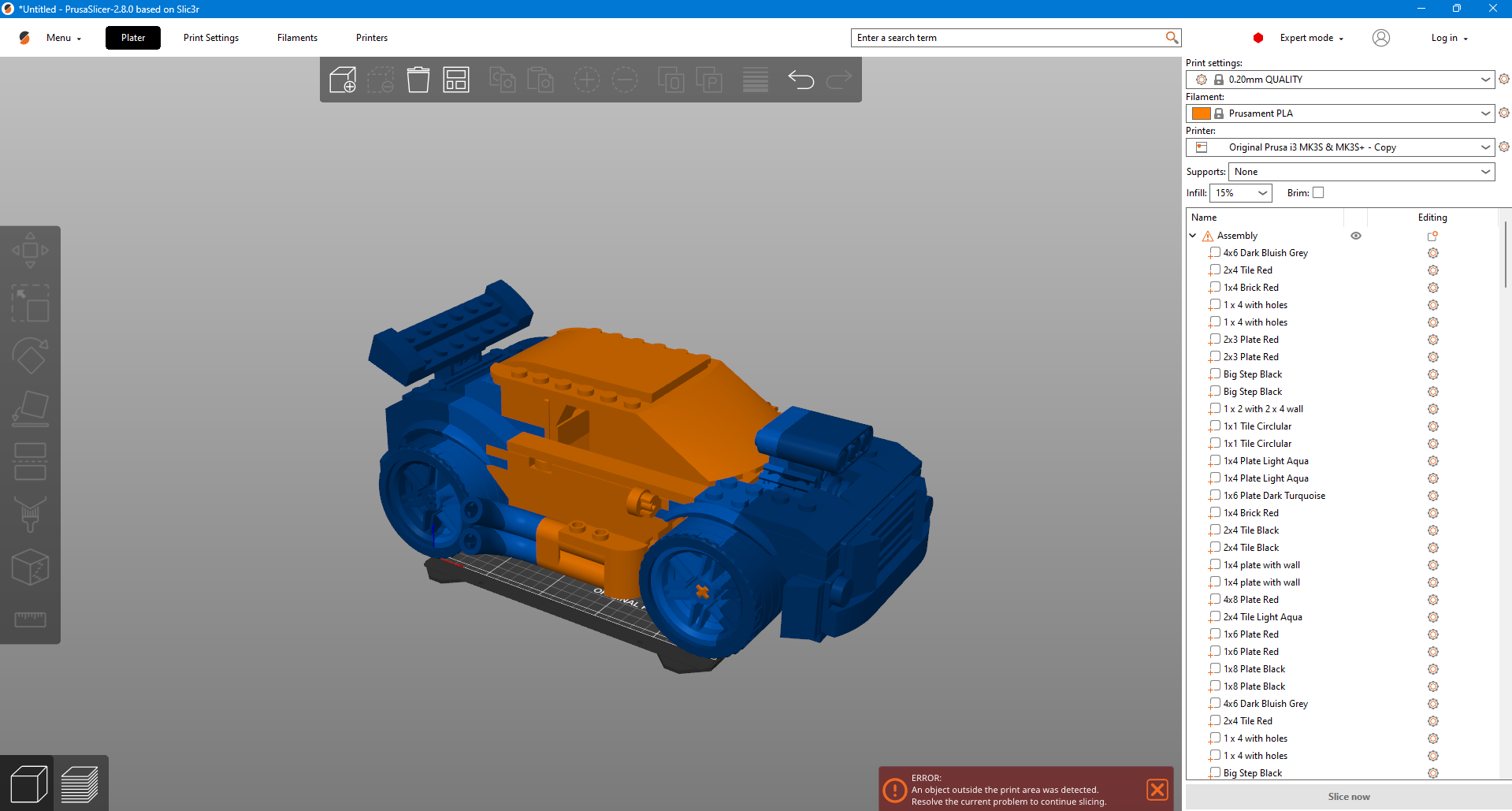Open the Log in dropdown
The height and width of the screenshot is (811, 1512).
pos(1449,38)
